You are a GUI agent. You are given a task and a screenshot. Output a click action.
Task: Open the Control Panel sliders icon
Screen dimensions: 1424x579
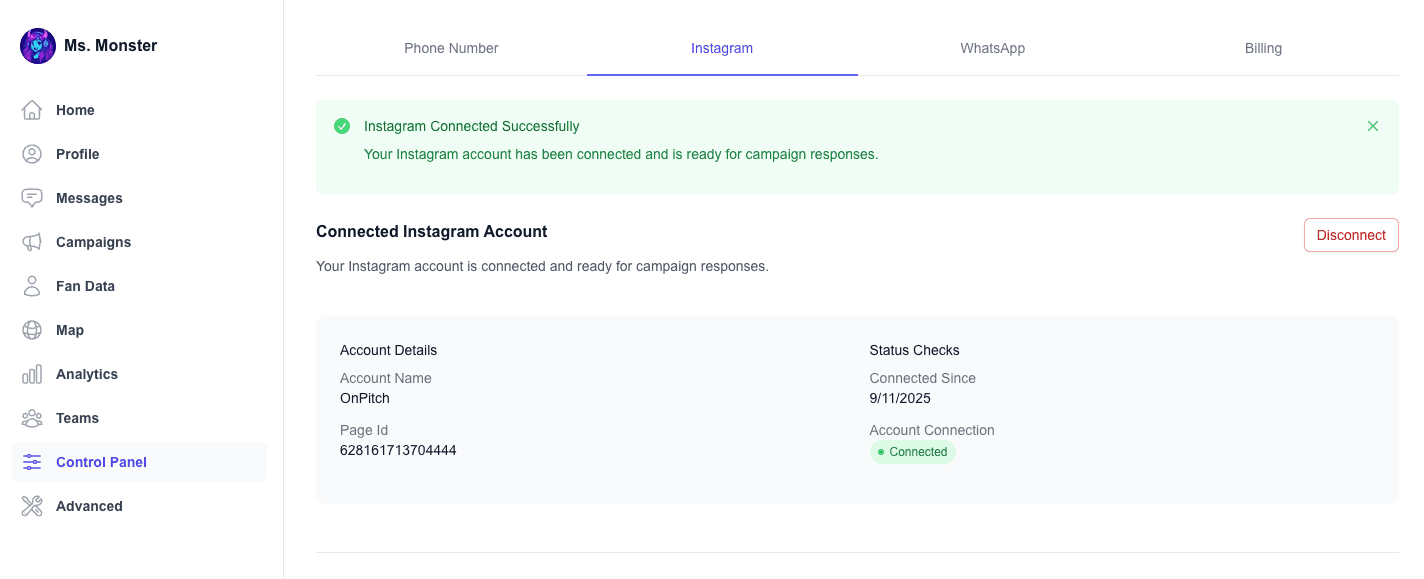[31, 462]
